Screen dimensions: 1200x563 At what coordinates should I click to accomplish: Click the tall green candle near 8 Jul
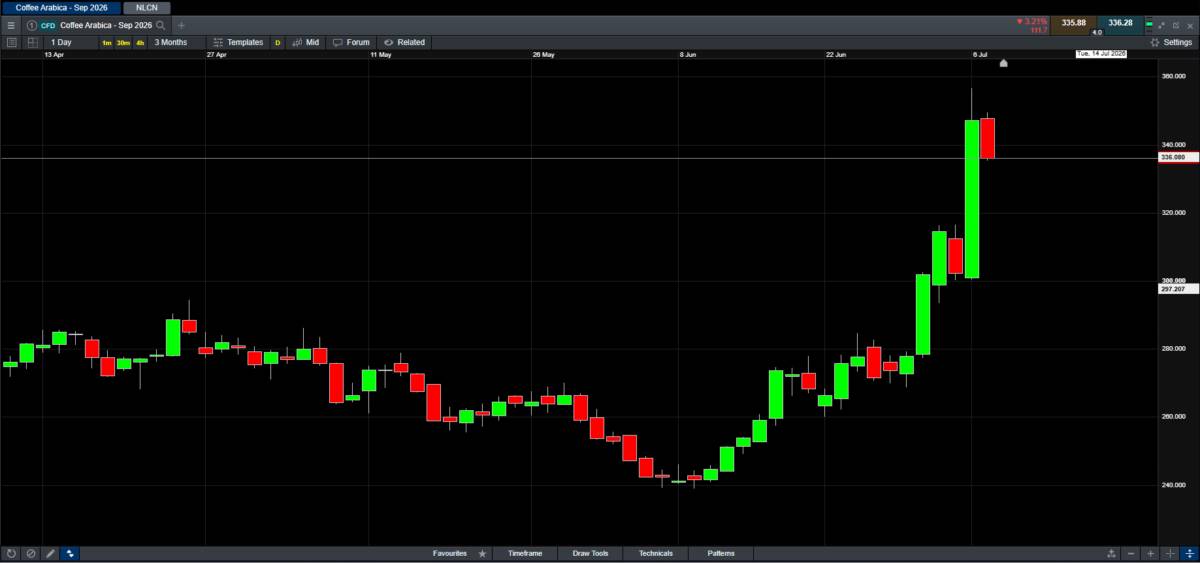click(x=971, y=199)
